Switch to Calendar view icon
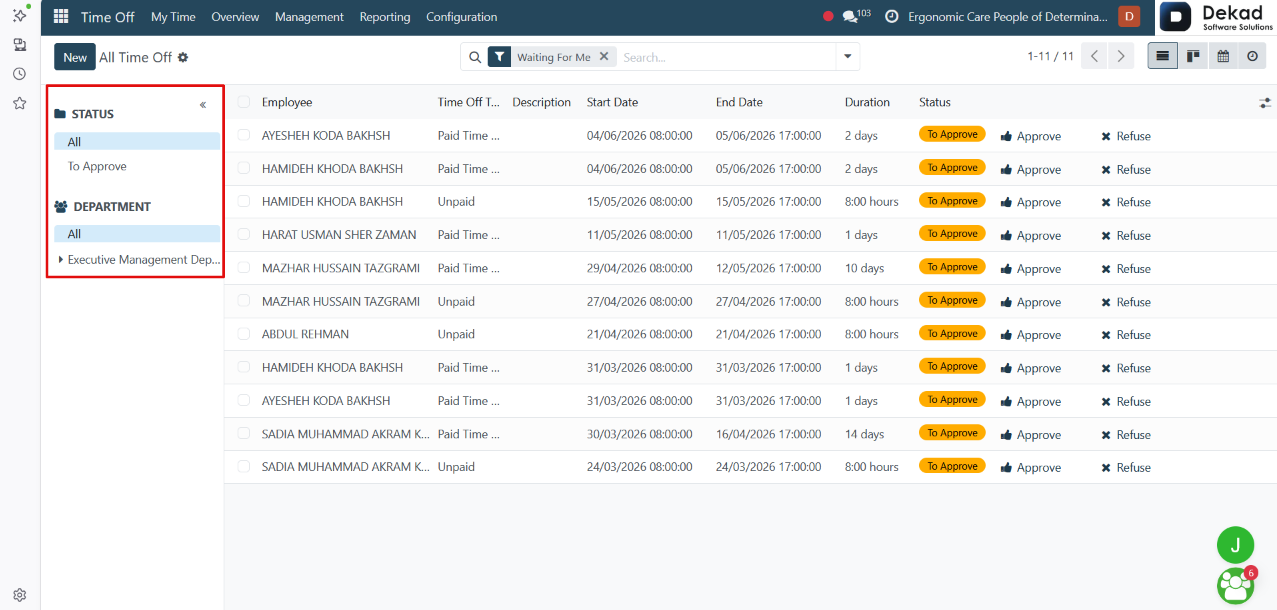This screenshot has width=1277, height=610. [1222, 57]
